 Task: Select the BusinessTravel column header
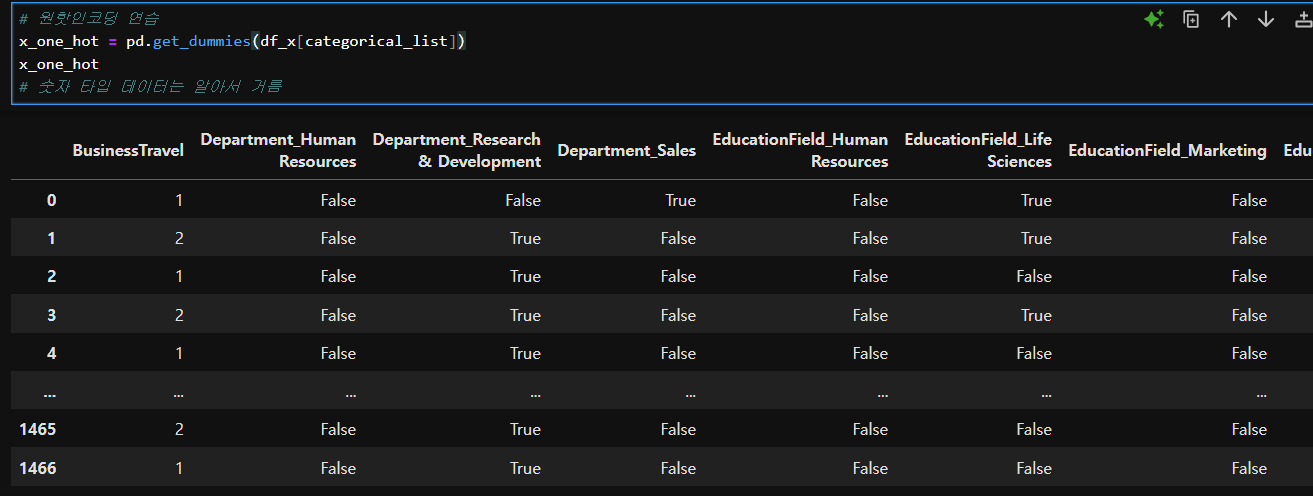(128, 150)
